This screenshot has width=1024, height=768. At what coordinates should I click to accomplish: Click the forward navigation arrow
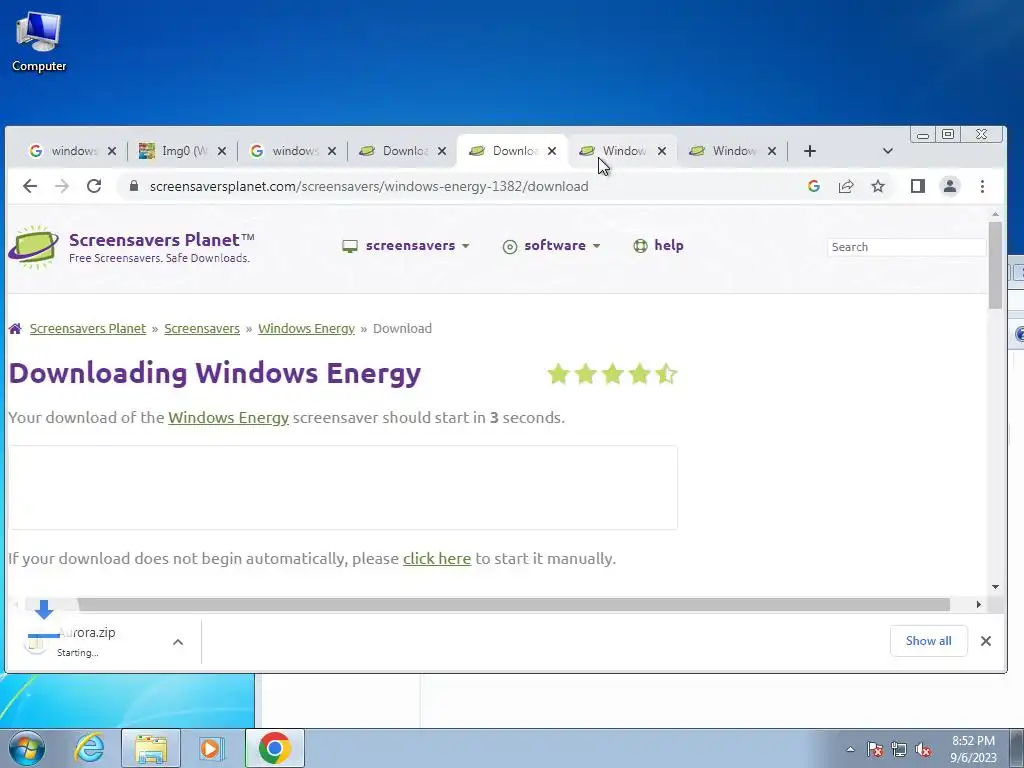(62, 186)
